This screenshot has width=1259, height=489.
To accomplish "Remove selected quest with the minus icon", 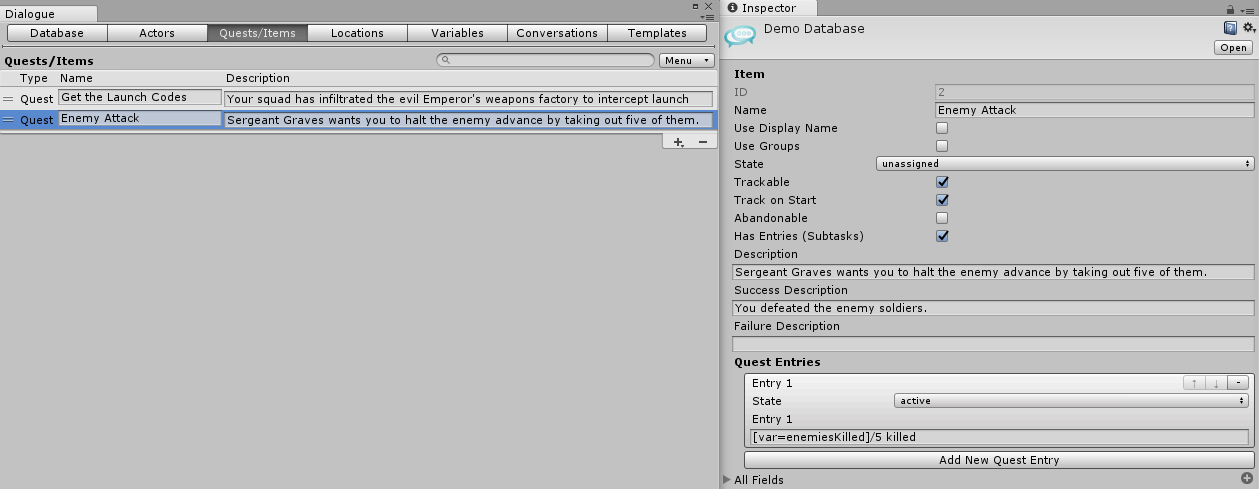I will click(x=703, y=142).
